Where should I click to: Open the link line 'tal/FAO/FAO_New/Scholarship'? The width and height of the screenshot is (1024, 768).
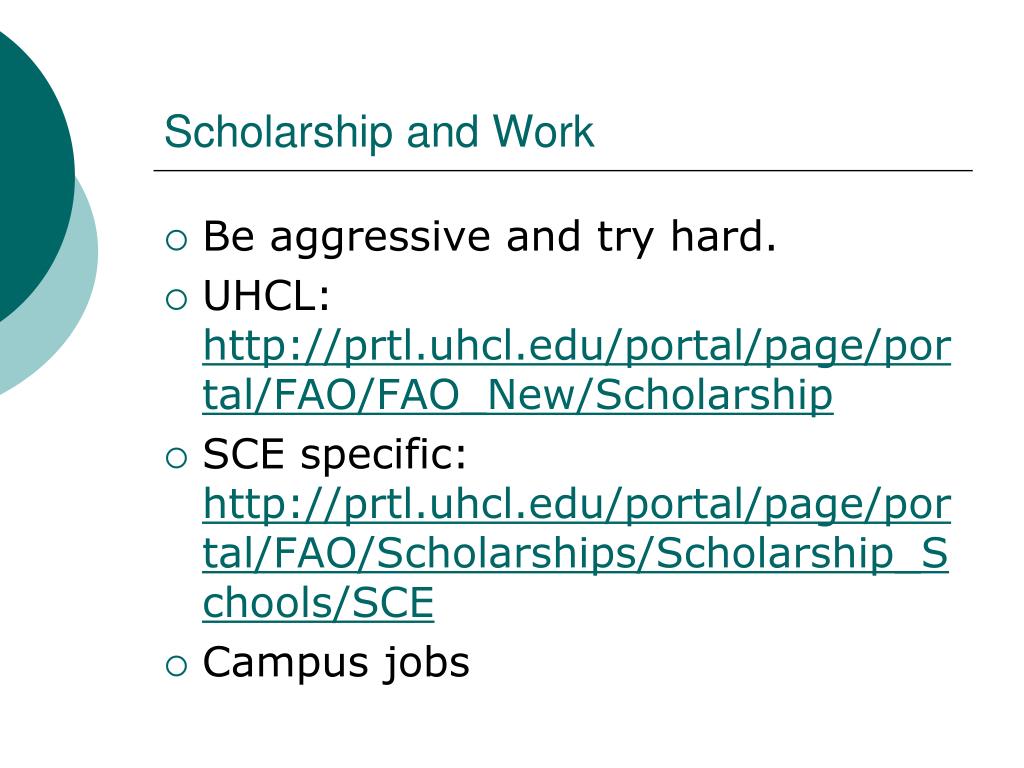pos(517,395)
